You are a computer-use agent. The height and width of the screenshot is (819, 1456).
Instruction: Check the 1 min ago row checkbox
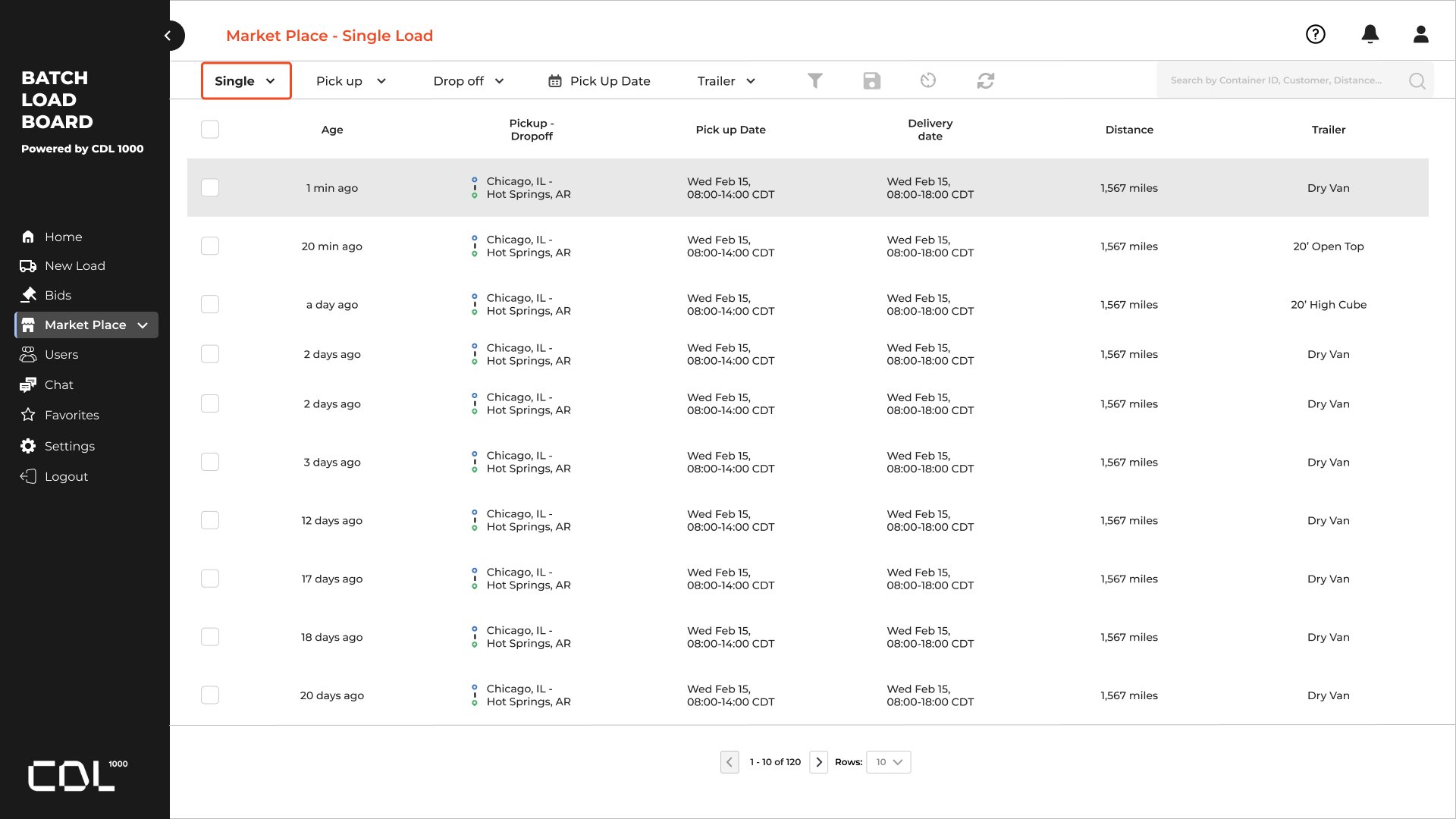click(210, 187)
